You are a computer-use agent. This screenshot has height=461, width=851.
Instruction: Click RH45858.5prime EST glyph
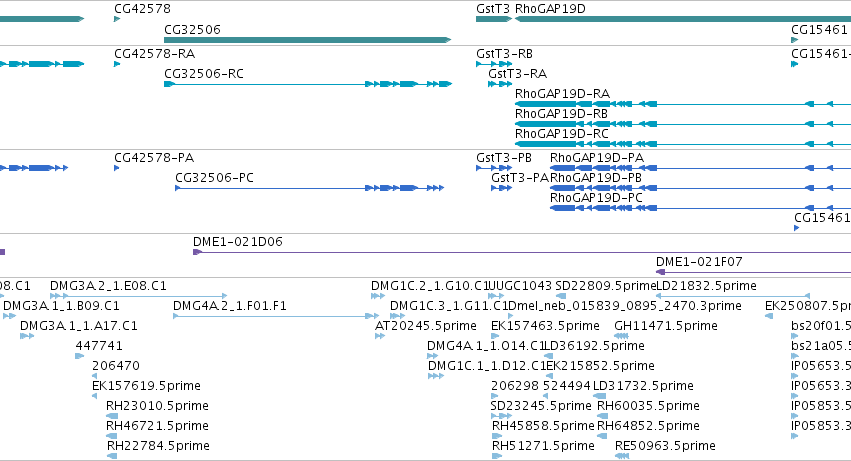coord(497,436)
